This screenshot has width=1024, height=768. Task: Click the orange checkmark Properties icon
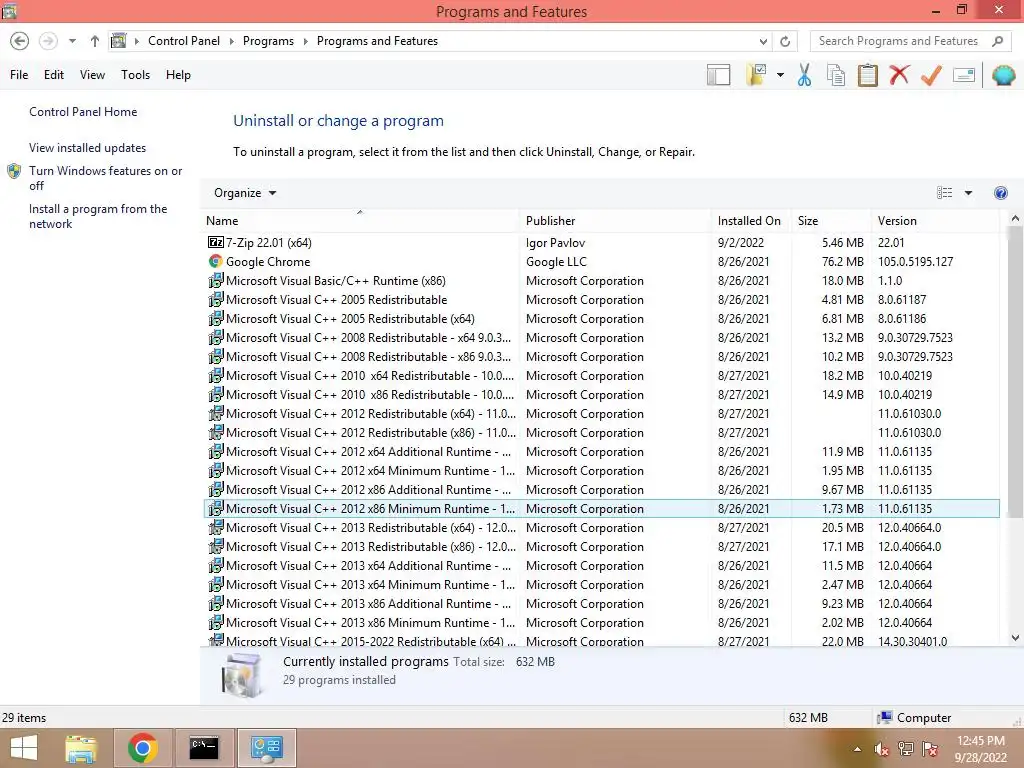pos(931,75)
